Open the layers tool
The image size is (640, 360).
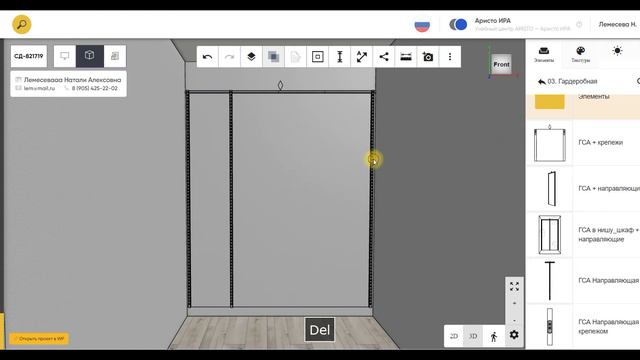click(251, 57)
